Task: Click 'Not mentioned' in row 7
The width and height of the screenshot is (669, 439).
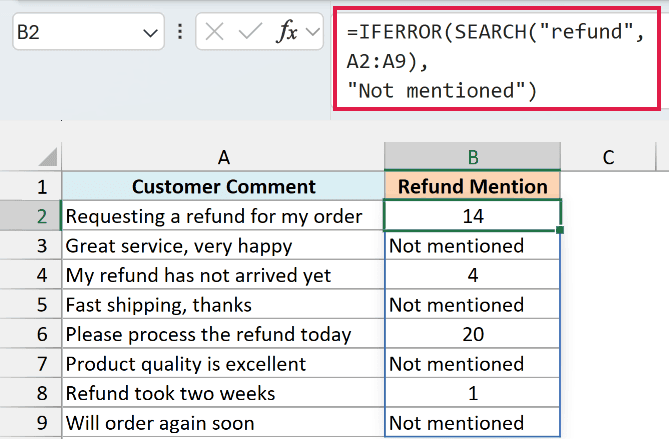Action: [x=472, y=364]
